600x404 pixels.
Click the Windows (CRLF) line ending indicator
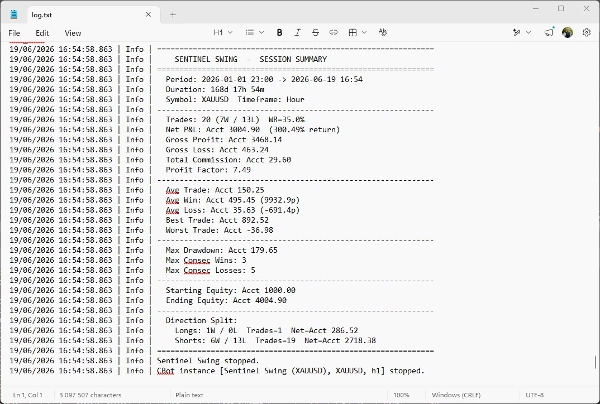pos(456,395)
